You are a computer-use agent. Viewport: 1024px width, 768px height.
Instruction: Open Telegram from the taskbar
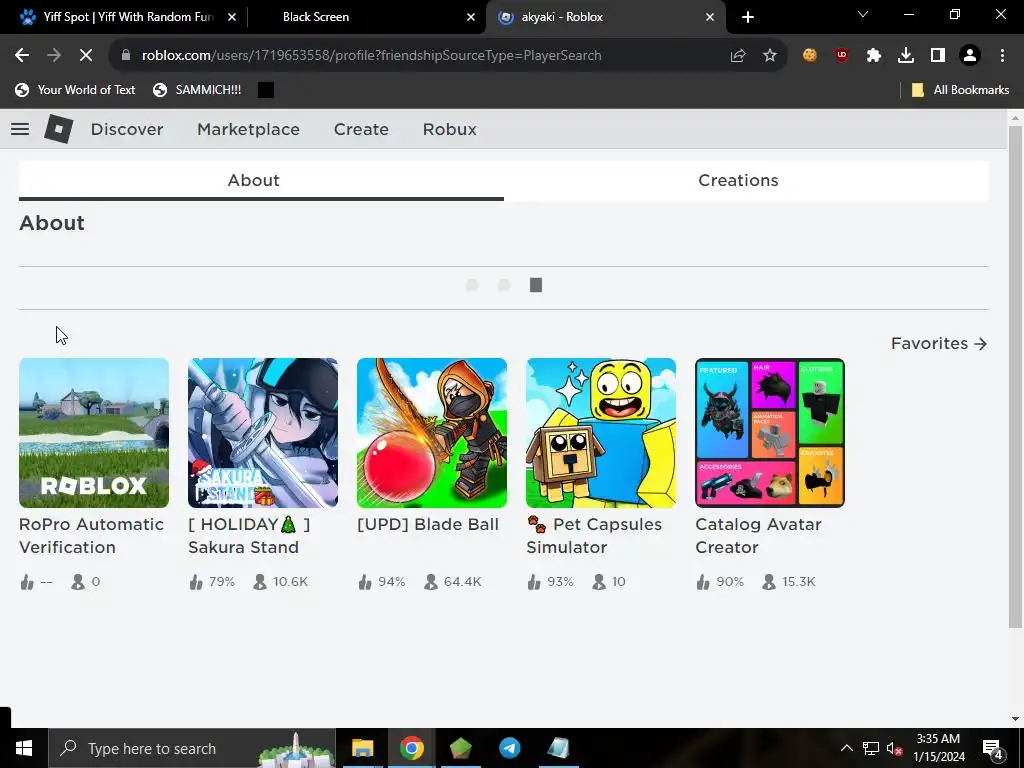click(x=509, y=748)
